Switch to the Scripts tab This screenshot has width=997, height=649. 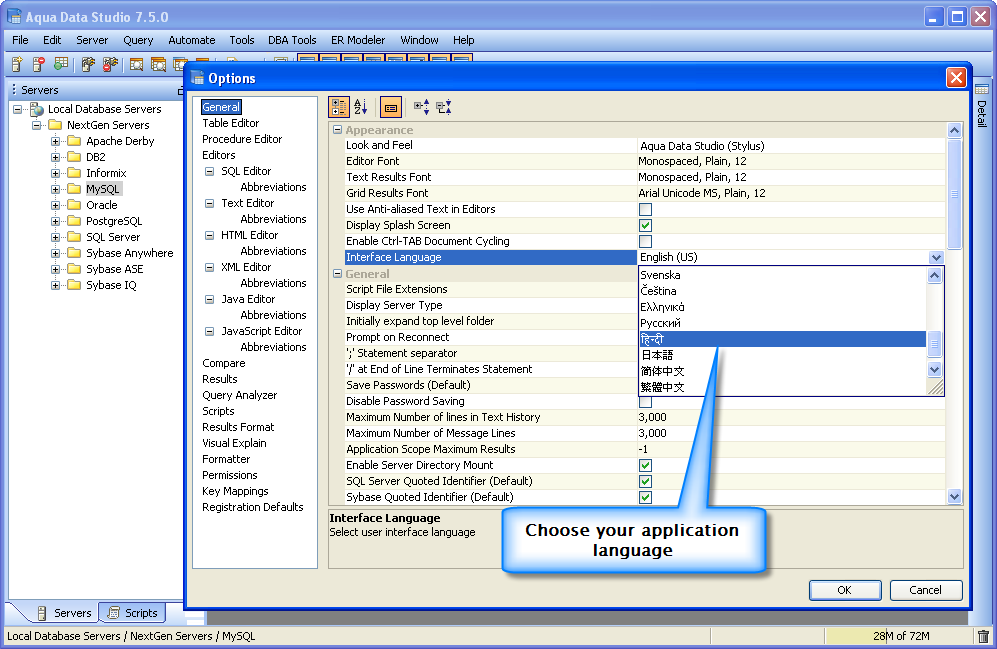(x=133, y=613)
